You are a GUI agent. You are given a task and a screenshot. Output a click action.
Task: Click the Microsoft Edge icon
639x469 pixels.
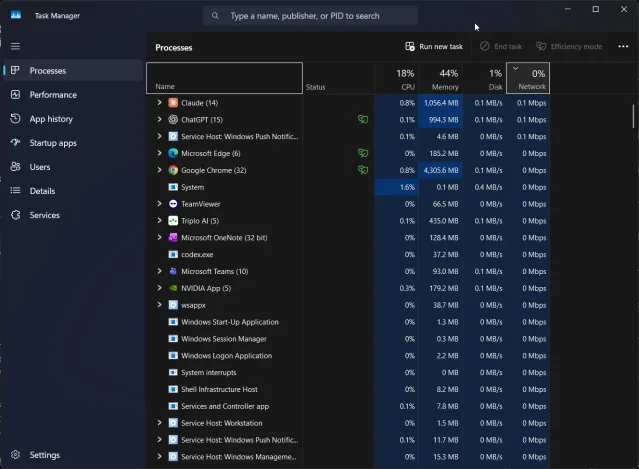[x=173, y=153]
